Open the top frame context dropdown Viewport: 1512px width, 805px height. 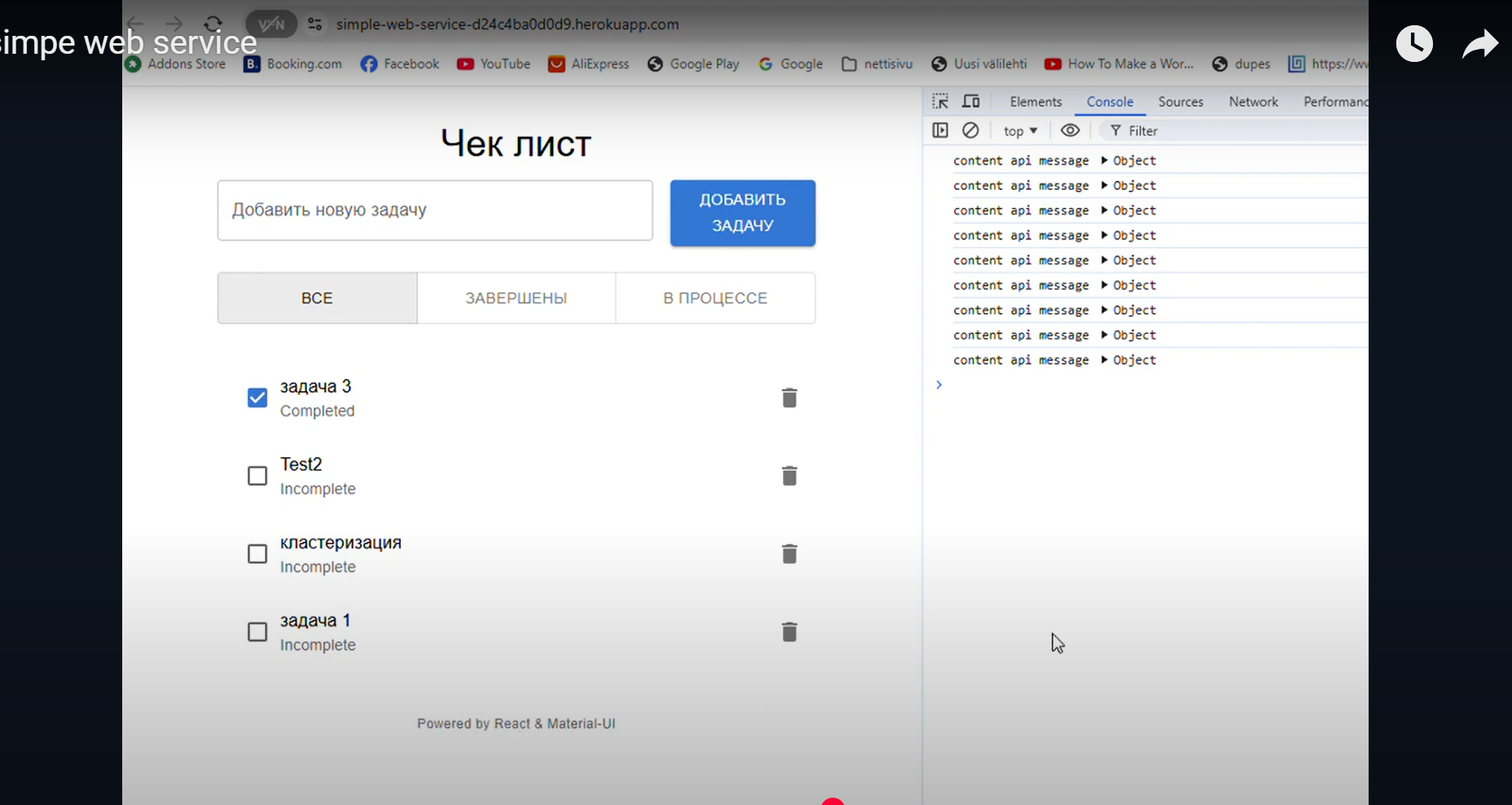(x=1020, y=130)
